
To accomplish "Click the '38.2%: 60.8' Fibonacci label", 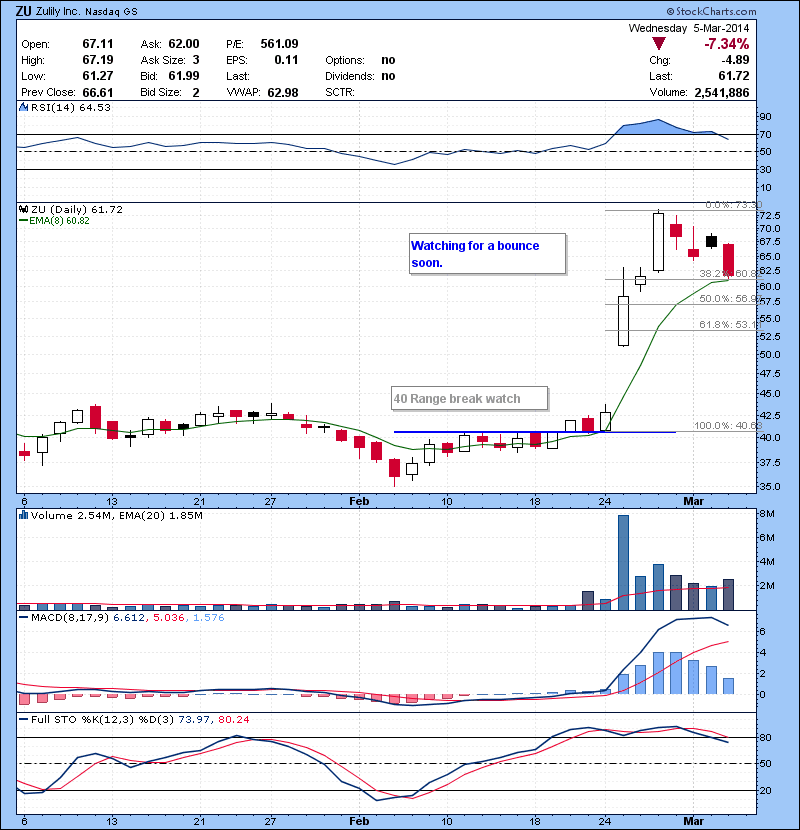I will click(x=729, y=274).
